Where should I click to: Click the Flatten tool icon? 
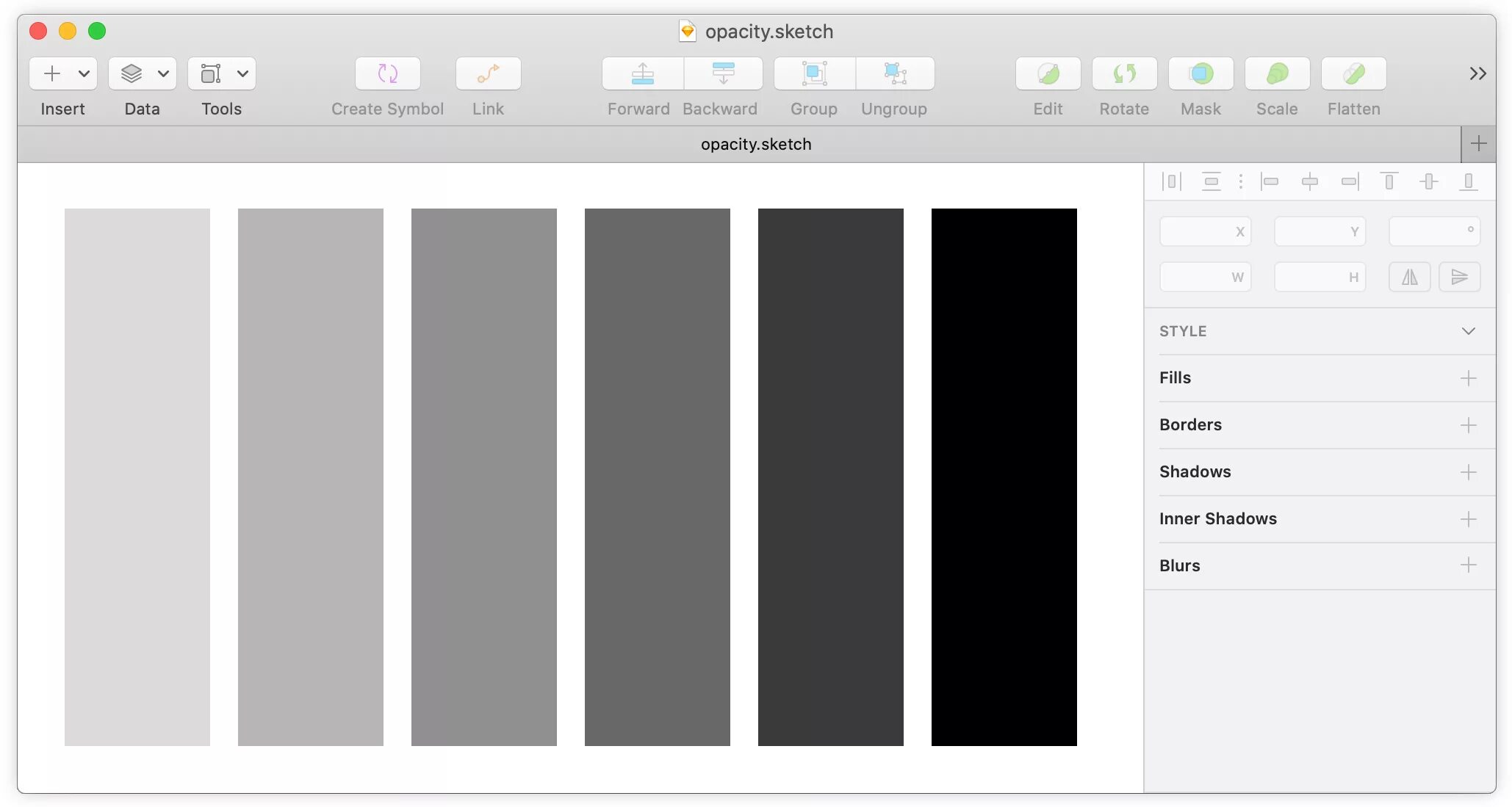tap(1353, 73)
